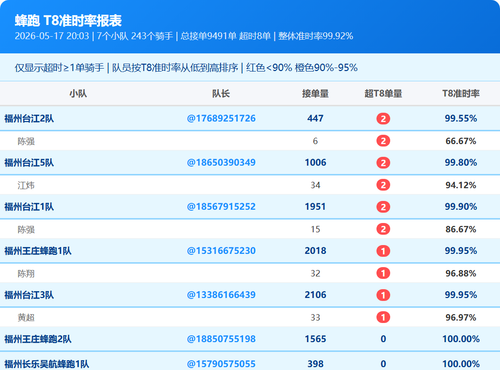Viewport: 500px width, 370px height.
Task: Click the summary line dated 2026-05-17 20:03
Action: click(184, 36)
